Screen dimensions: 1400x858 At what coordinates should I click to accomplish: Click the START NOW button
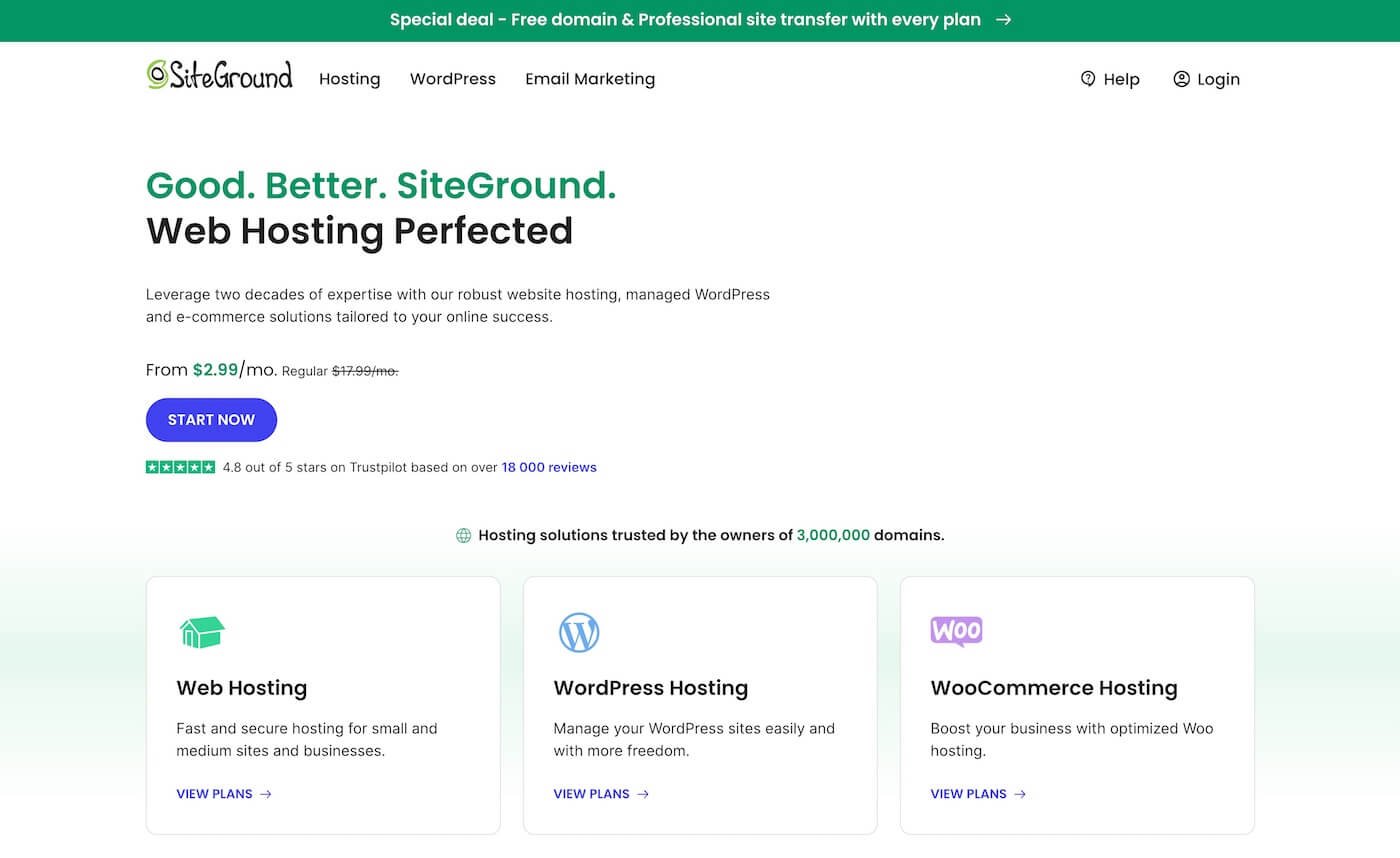[x=211, y=420]
